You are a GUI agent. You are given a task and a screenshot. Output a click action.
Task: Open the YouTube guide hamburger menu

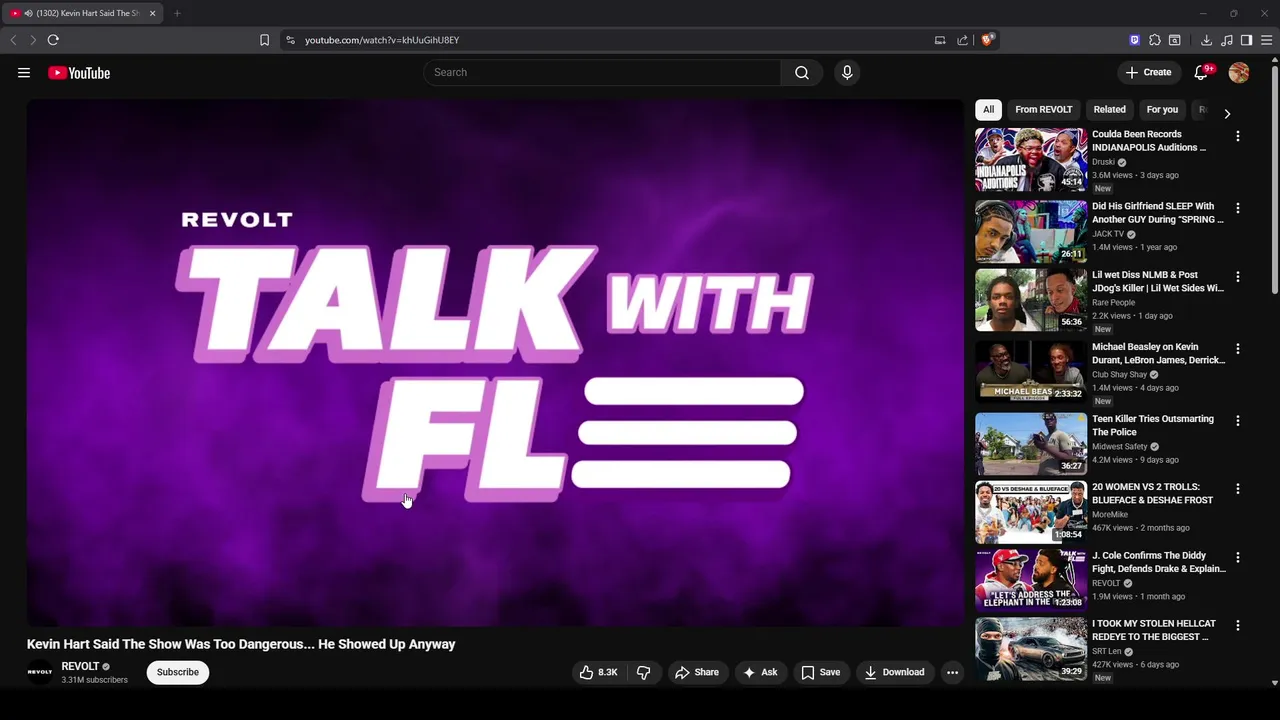[x=24, y=72]
